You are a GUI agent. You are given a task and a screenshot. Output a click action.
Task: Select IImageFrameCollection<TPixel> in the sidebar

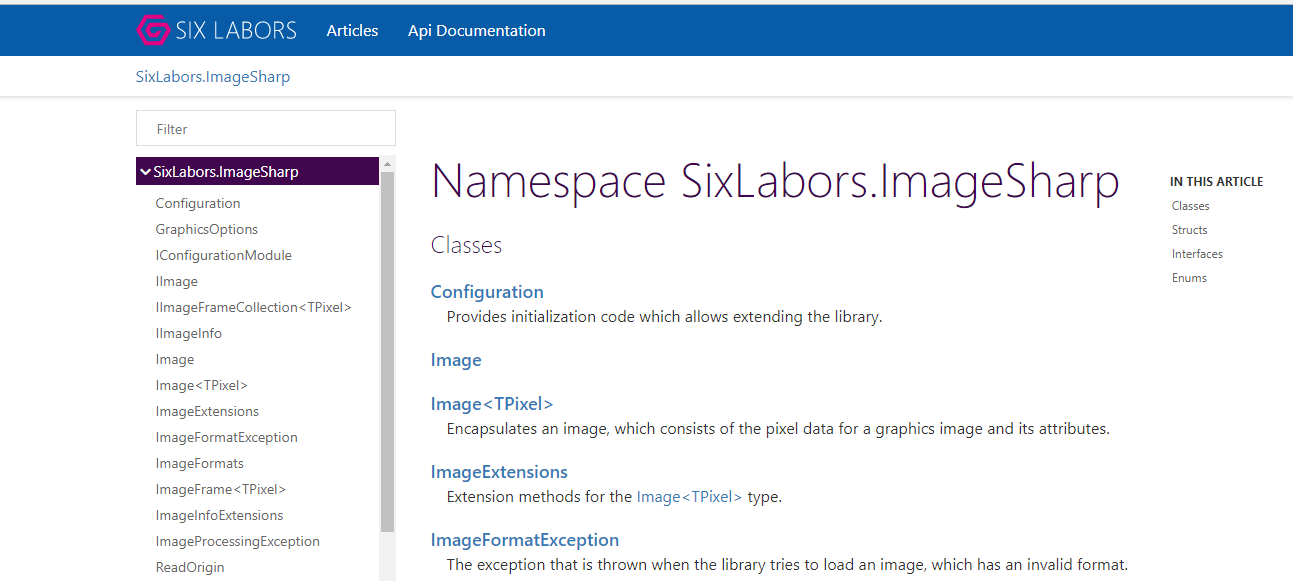coord(254,307)
